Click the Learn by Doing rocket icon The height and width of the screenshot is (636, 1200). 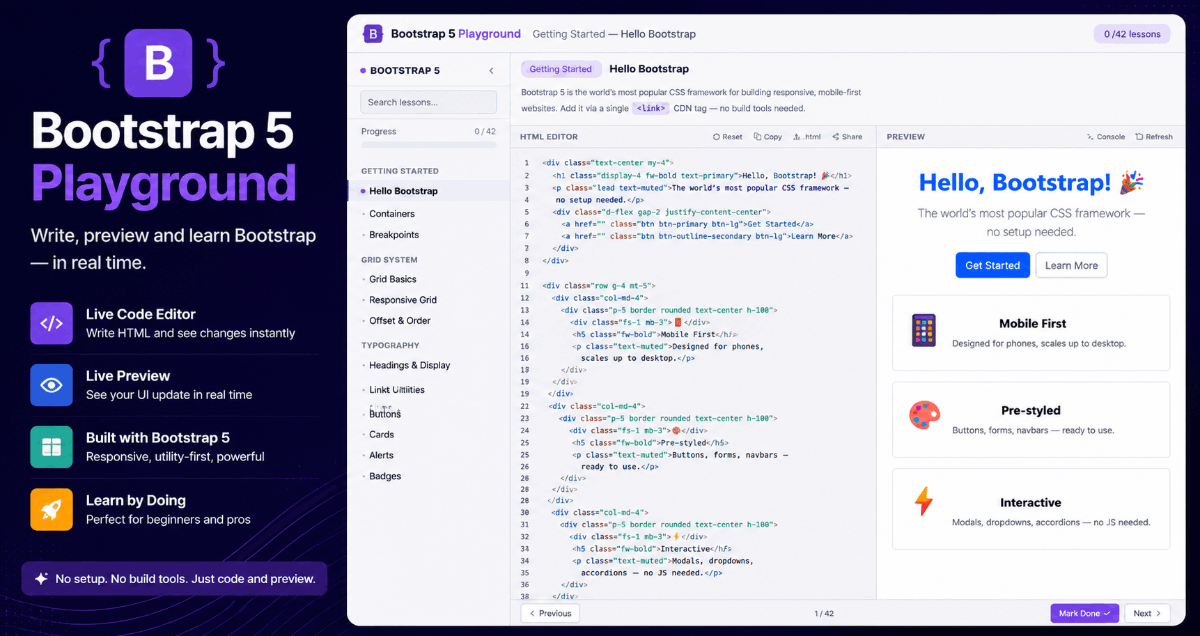click(x=51, y=509)
